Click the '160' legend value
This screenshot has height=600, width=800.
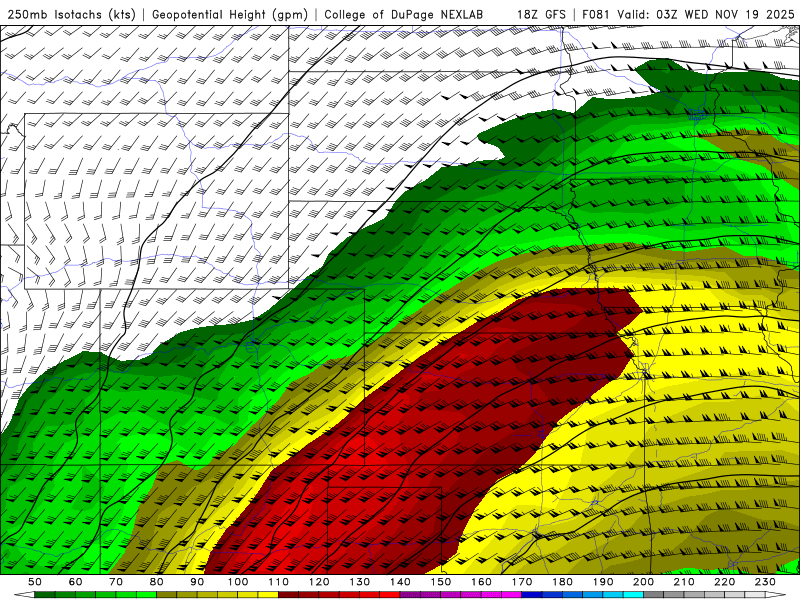[x=481, y=582]
